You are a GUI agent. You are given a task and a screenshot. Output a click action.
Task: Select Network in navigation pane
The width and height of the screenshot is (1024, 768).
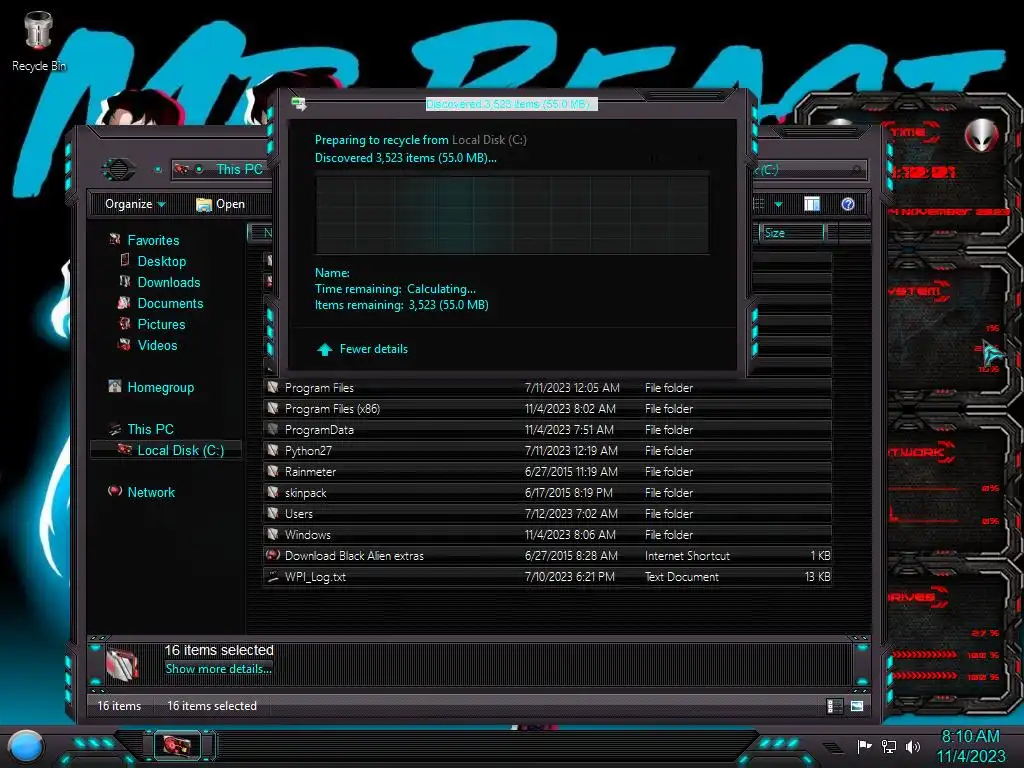point(151,492)
